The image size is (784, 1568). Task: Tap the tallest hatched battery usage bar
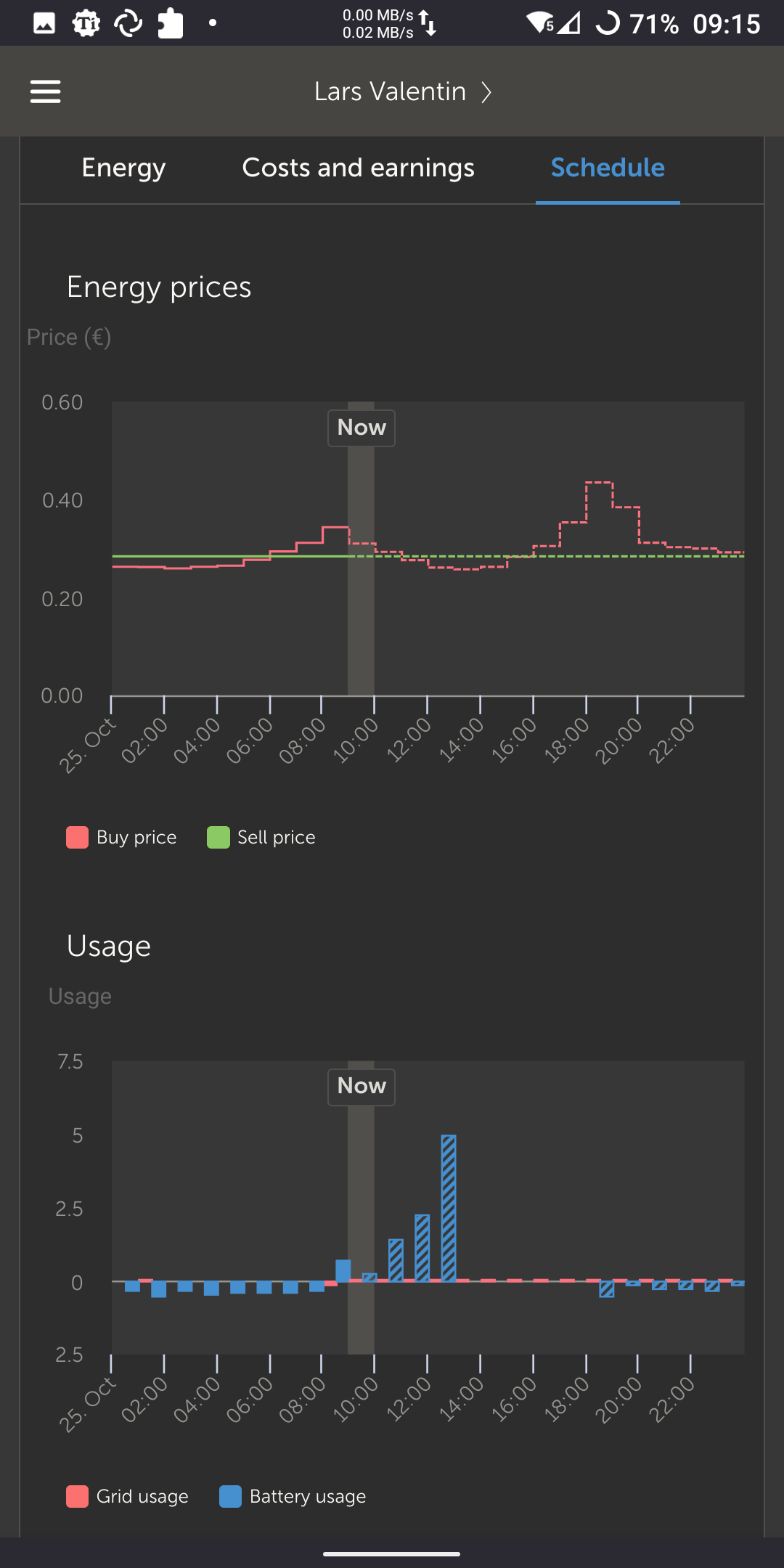449,1208
